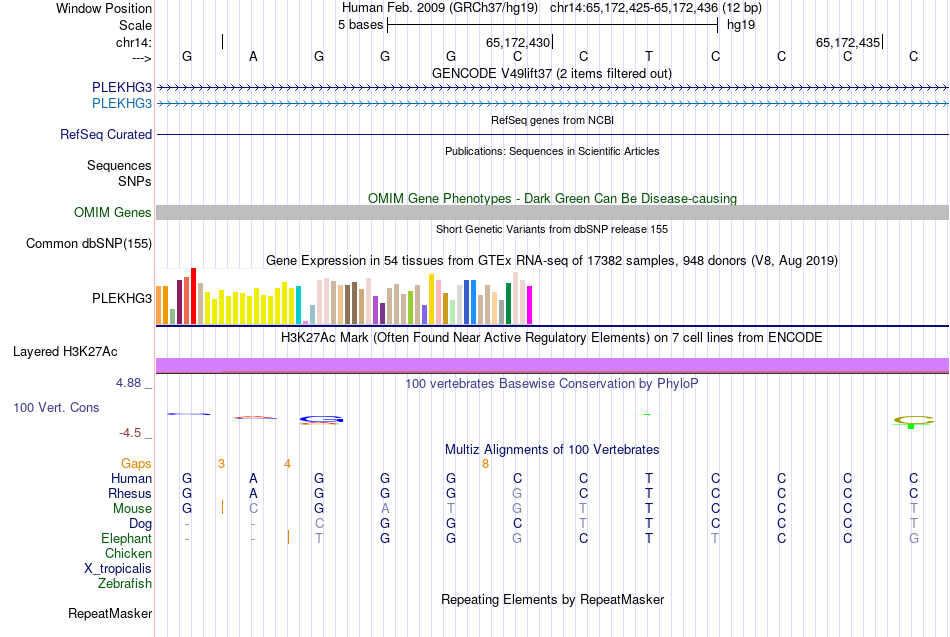Viewport: 950px width, 637px height.
Task: Click the chr14: ruler label
Action: 134,42
